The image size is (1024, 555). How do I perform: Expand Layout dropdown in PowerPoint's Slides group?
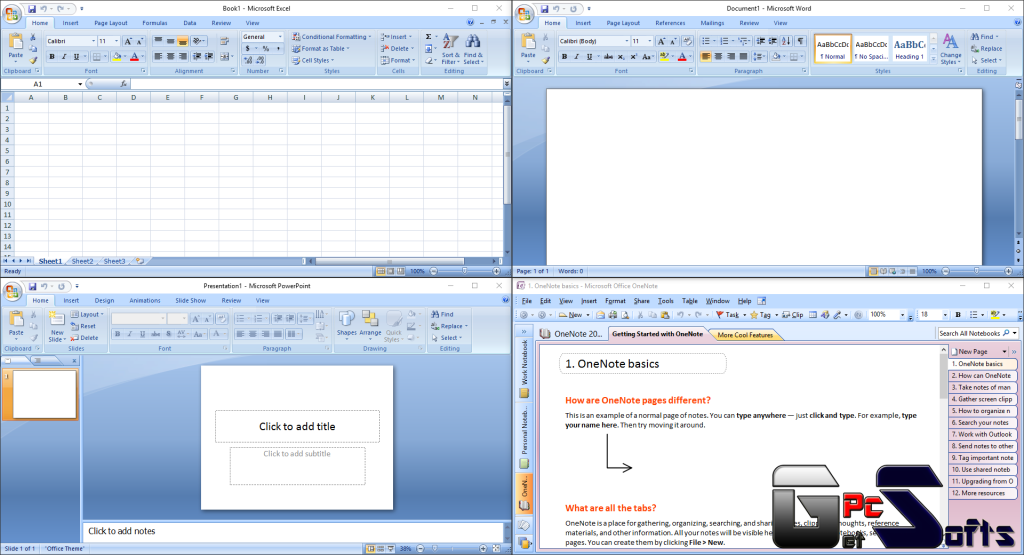coord(88,315)
